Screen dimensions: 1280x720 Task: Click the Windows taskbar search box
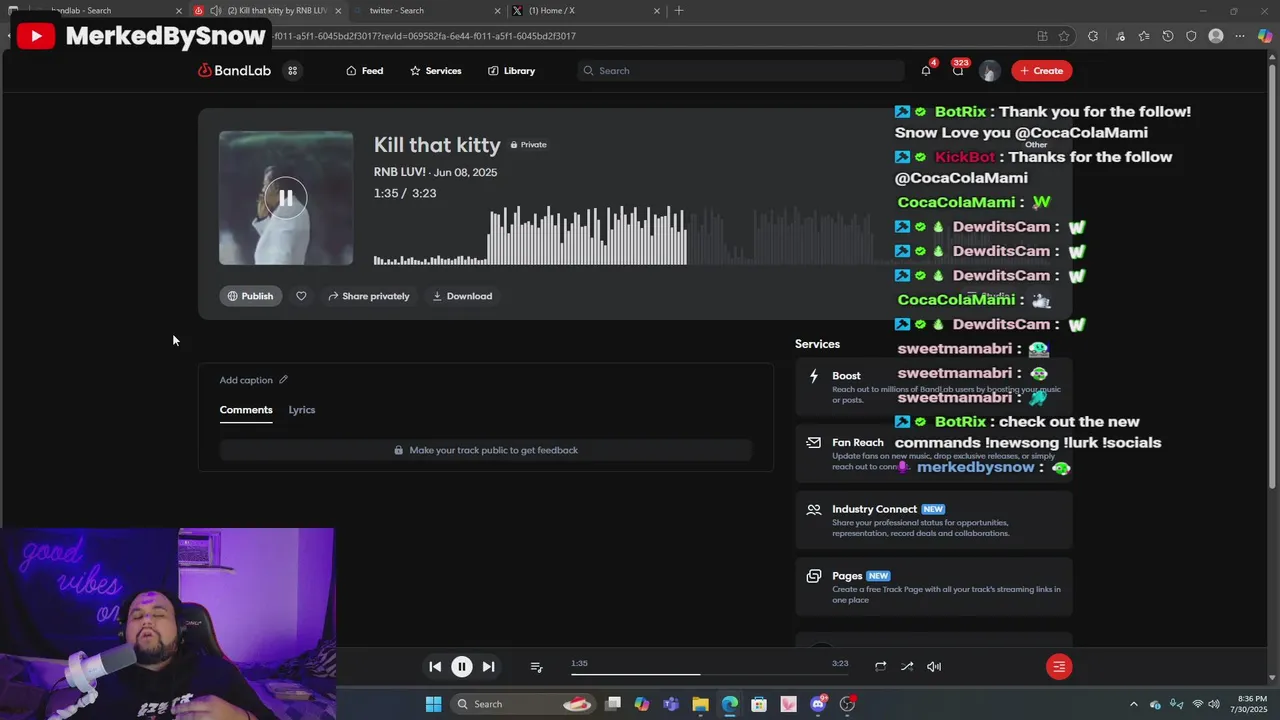pyautogui.click(x=522, y=704)
